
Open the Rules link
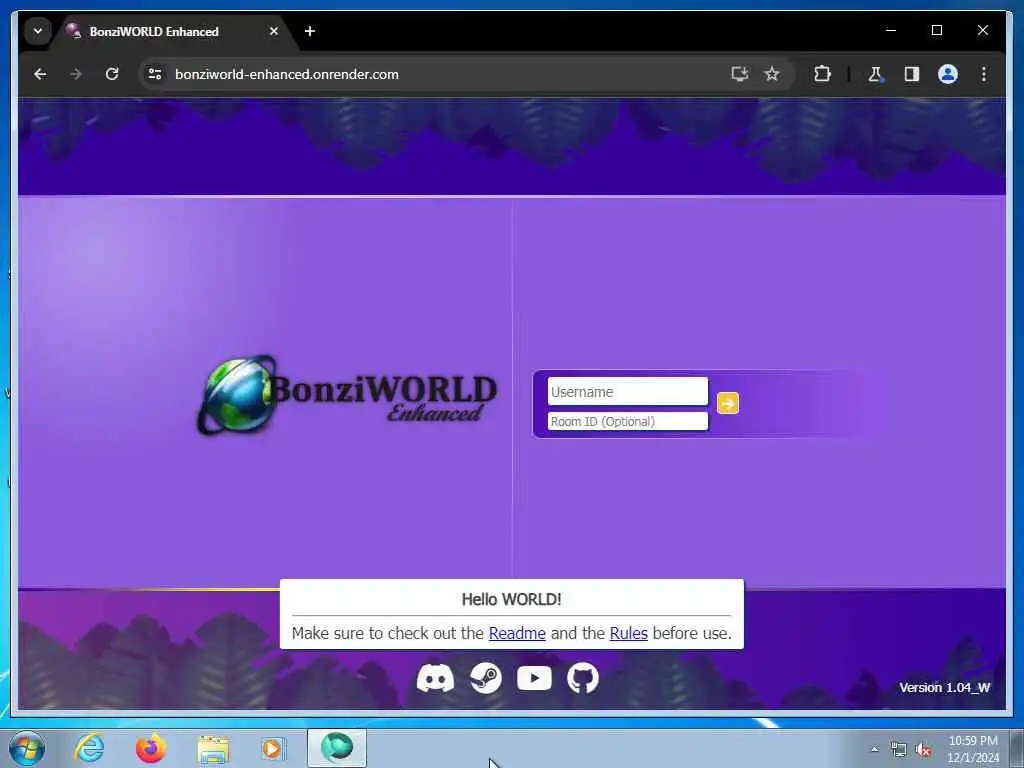click(x=628, y=633)
